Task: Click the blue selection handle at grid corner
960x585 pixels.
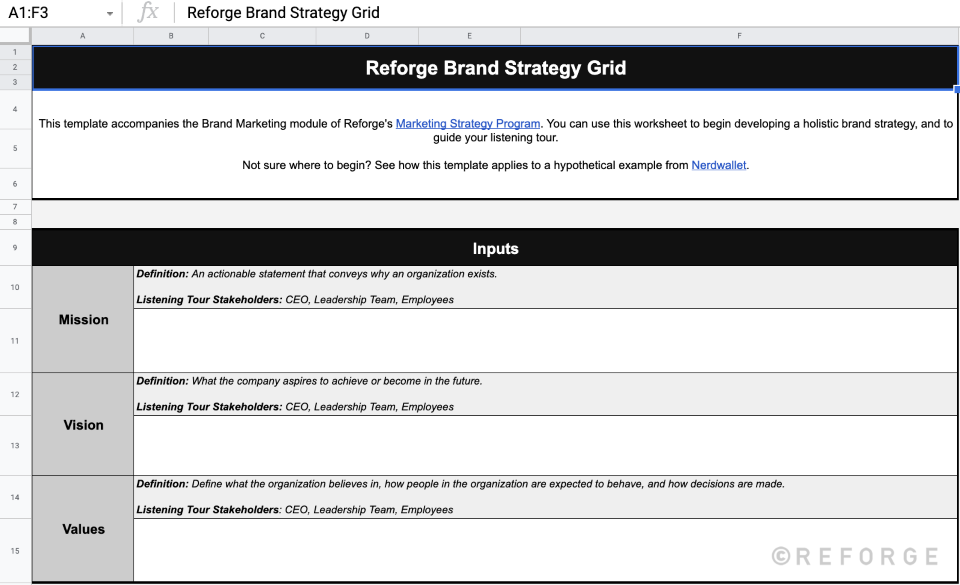Action: [x=955, y=89]
